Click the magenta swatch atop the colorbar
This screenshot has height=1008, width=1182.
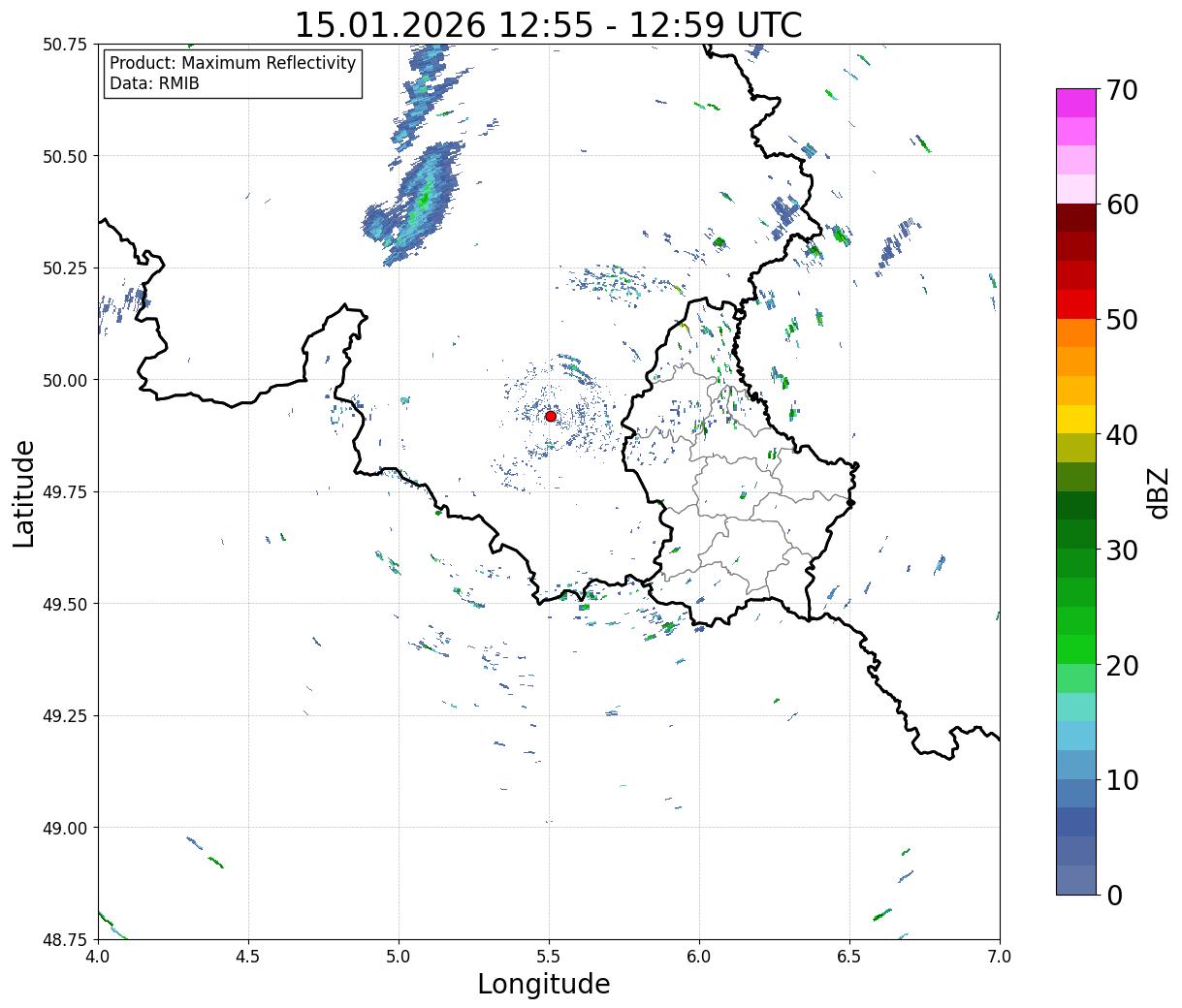pyautogui.click(x=1076, y=103)
